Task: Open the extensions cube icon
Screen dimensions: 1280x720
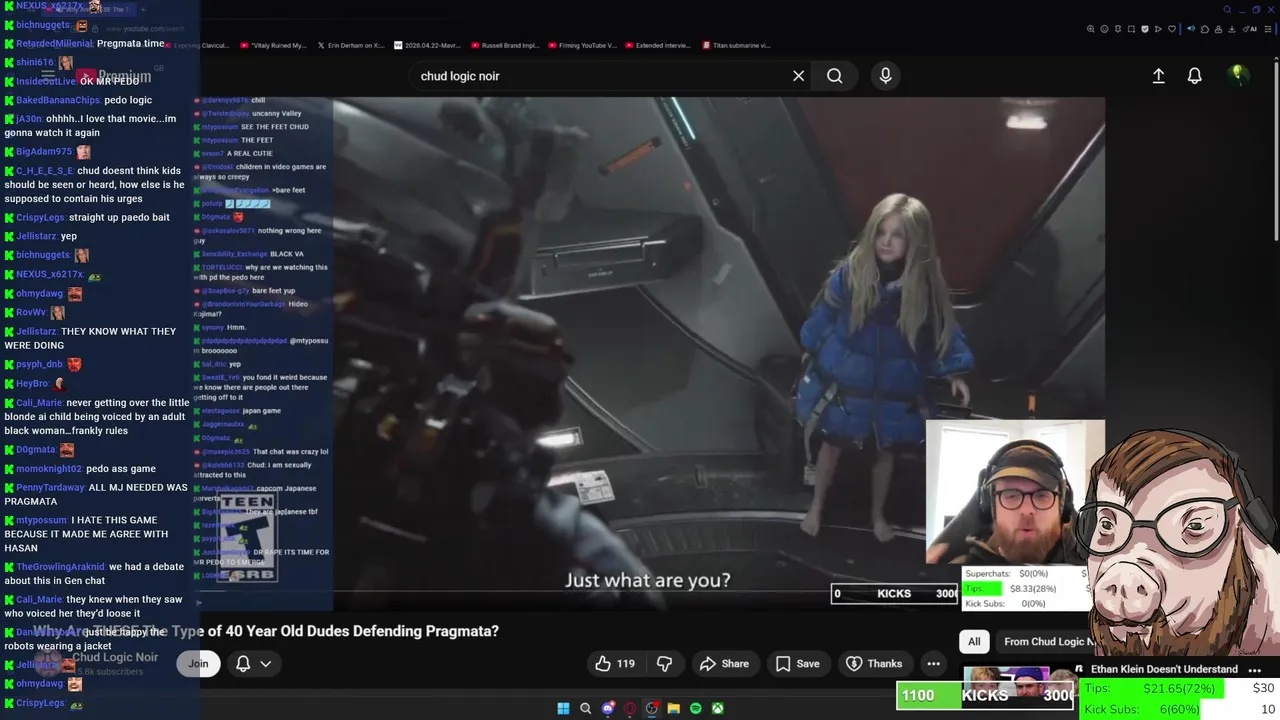Action: pos(1205,29)
